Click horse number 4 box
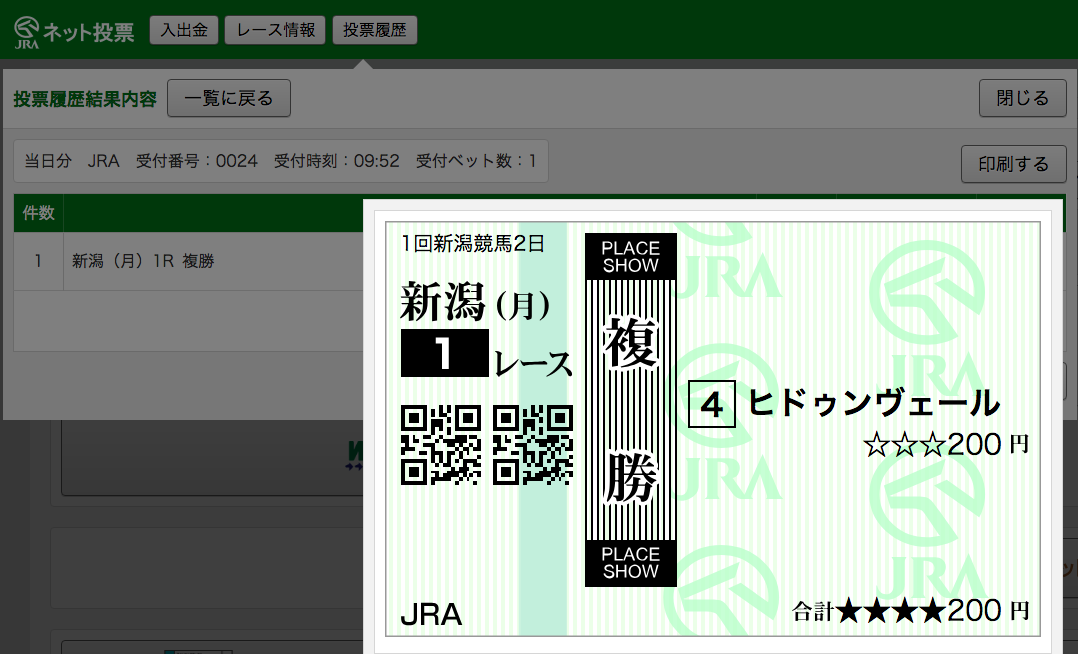This screenshot has width=1078, height=654. (x=712, y=404)
